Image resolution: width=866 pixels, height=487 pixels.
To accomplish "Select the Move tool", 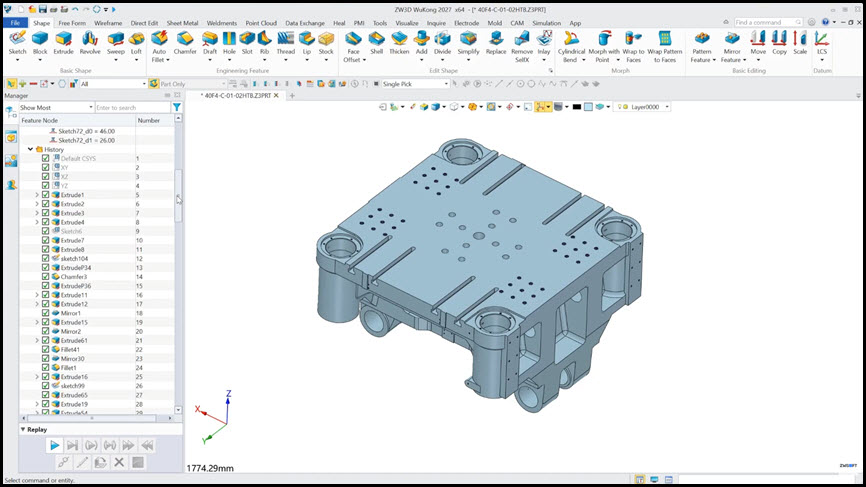I will (758, 43).
